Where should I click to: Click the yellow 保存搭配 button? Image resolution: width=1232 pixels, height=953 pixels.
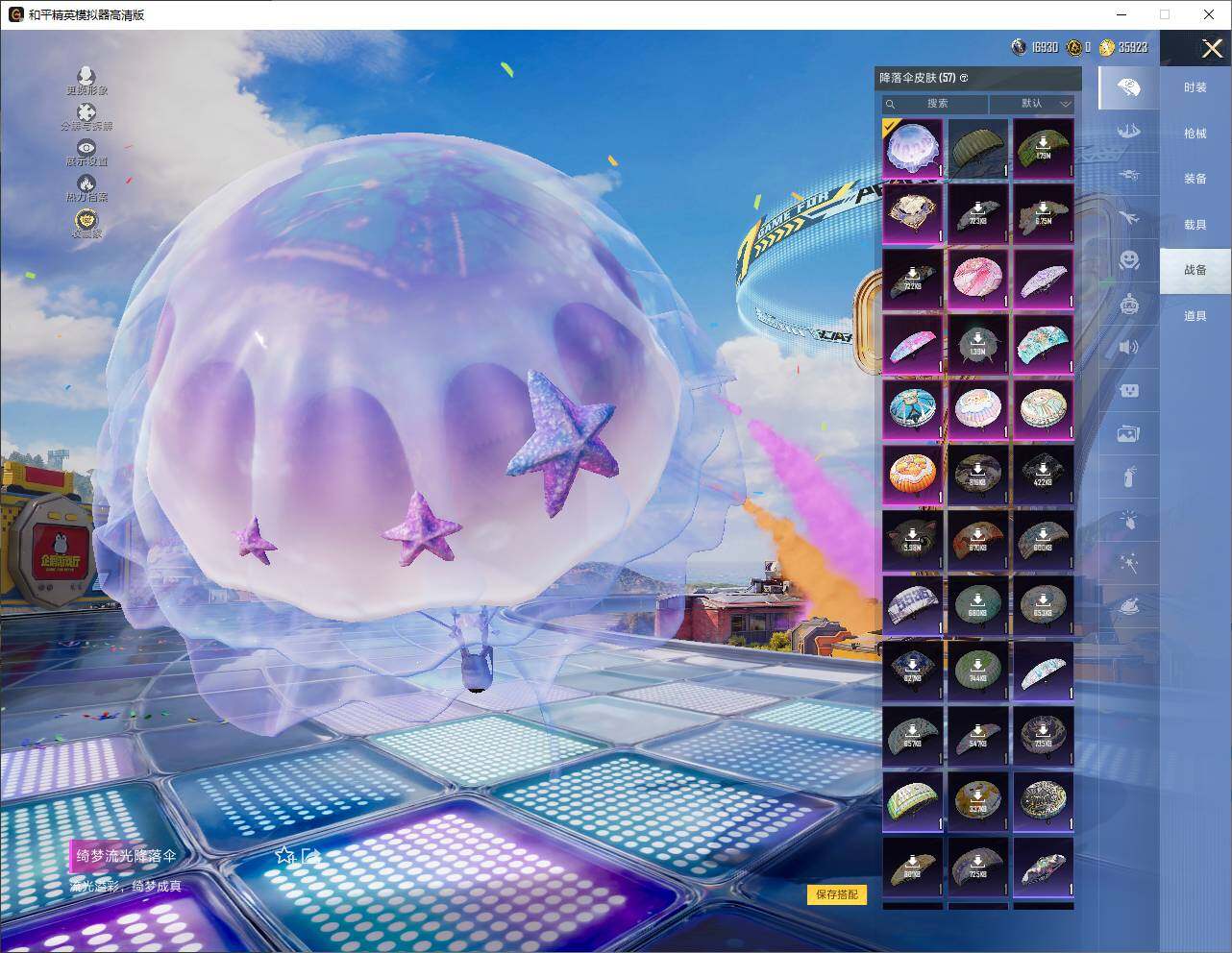(836, 894)
